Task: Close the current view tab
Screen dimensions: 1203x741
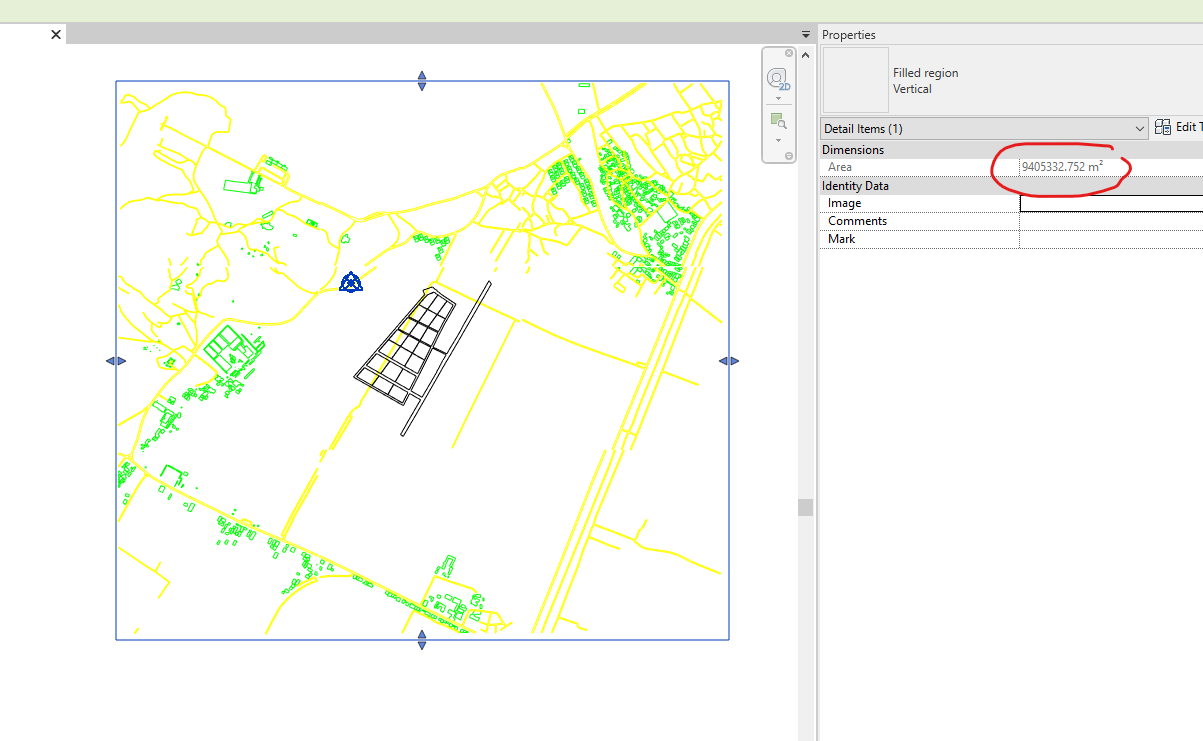Action: (55, 33)
